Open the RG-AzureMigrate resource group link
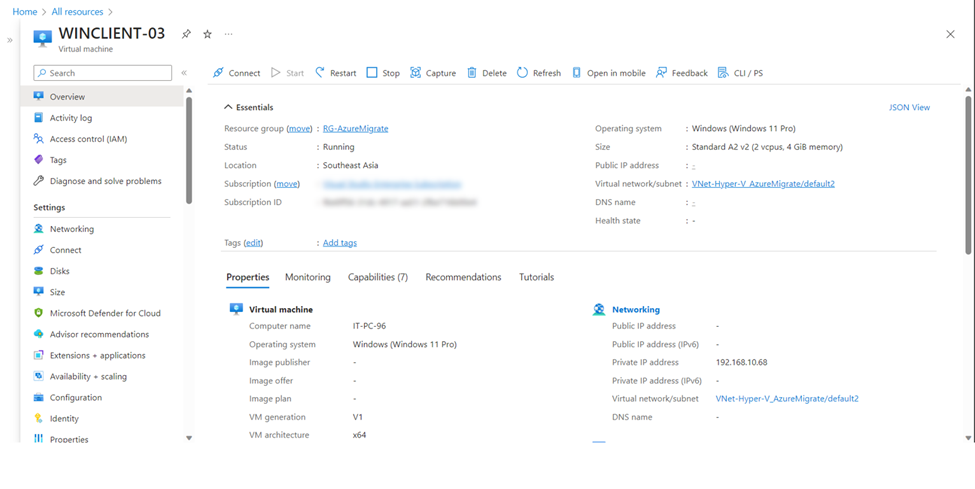 [356, 129]
